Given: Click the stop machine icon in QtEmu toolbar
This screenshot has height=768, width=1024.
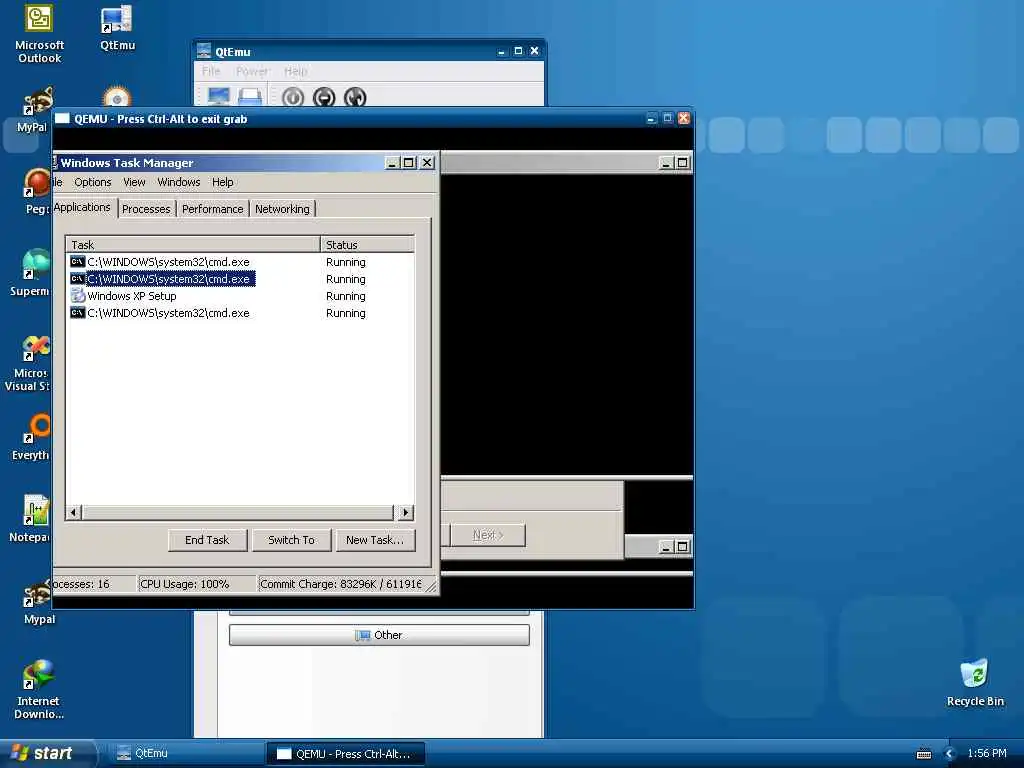Looking at the screenshot, I should pyautogui.click(x=324, y=97).
